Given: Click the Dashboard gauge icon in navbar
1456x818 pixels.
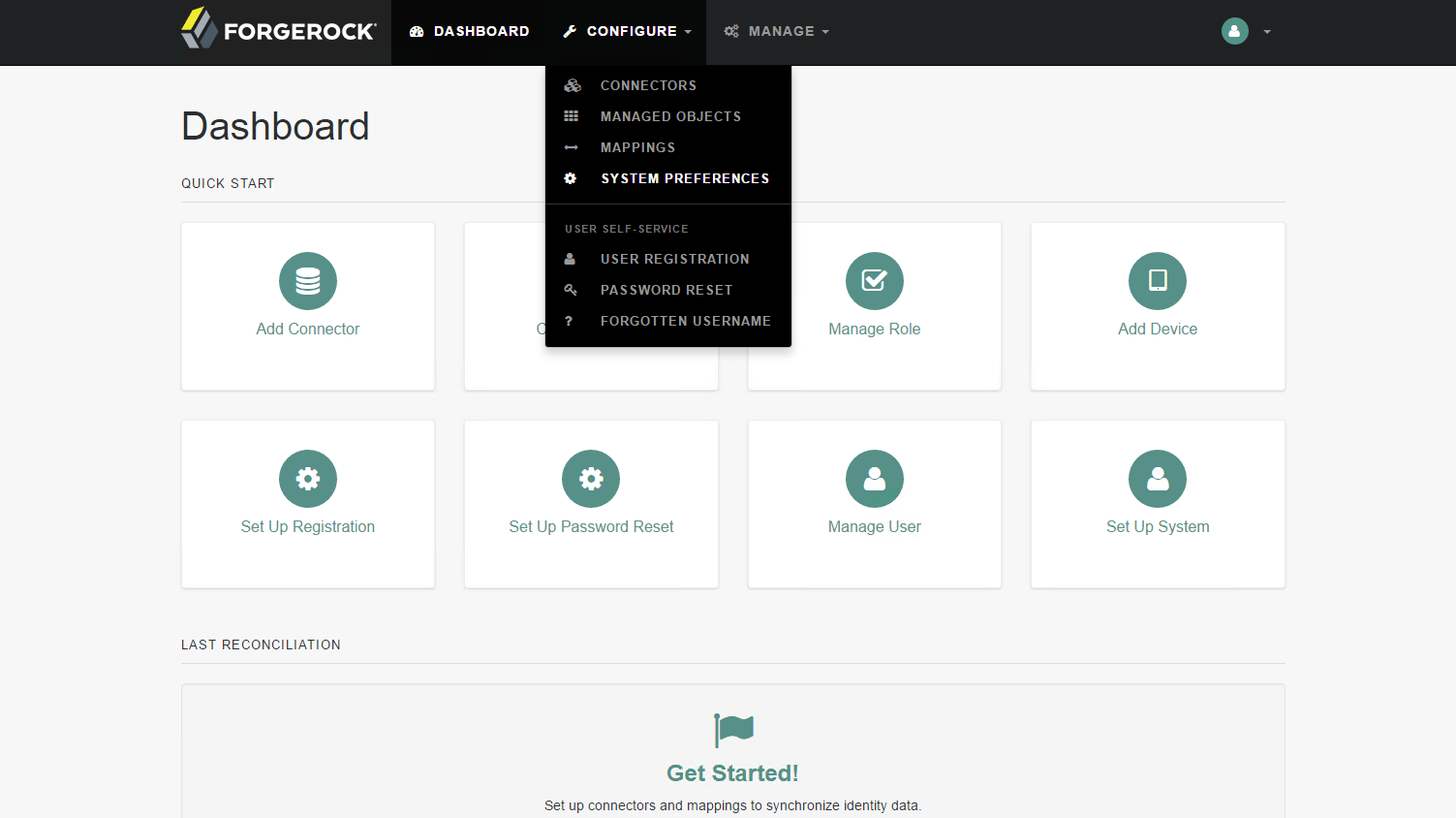Looking at the screenshot, I should point(417,32).
